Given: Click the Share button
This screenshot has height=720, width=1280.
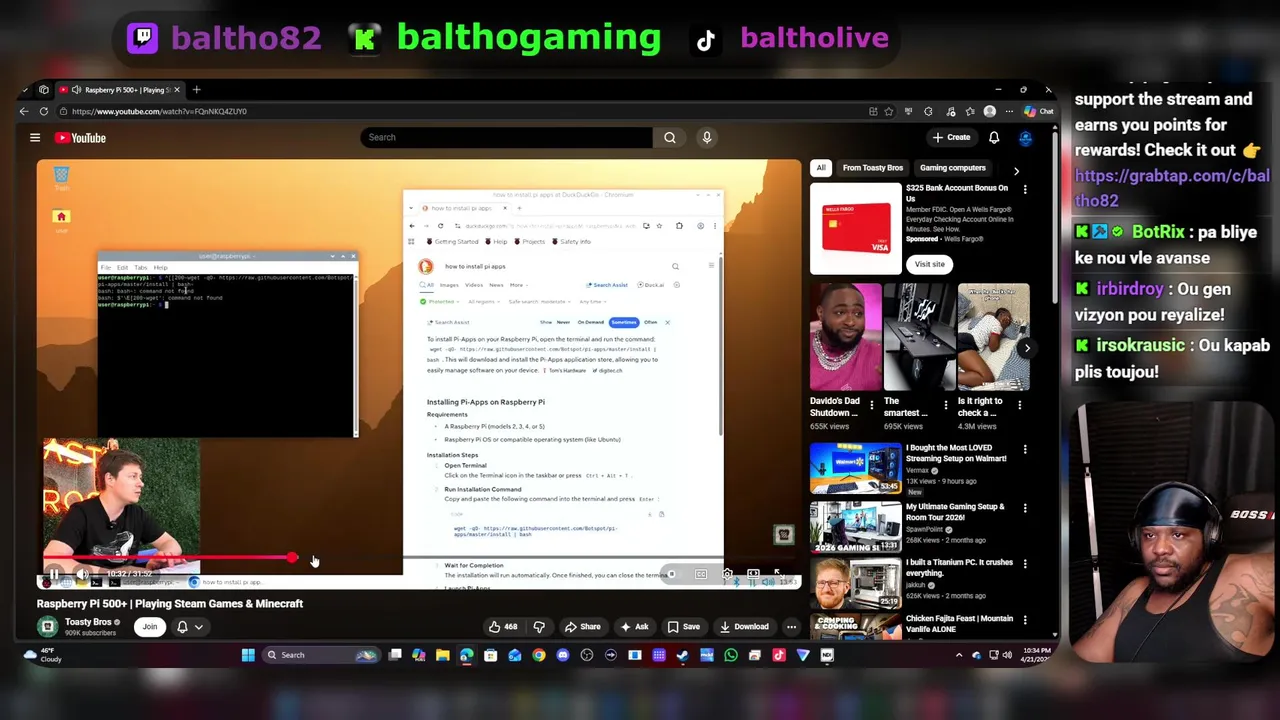Looking at the screenshot, I should [583, 627].
